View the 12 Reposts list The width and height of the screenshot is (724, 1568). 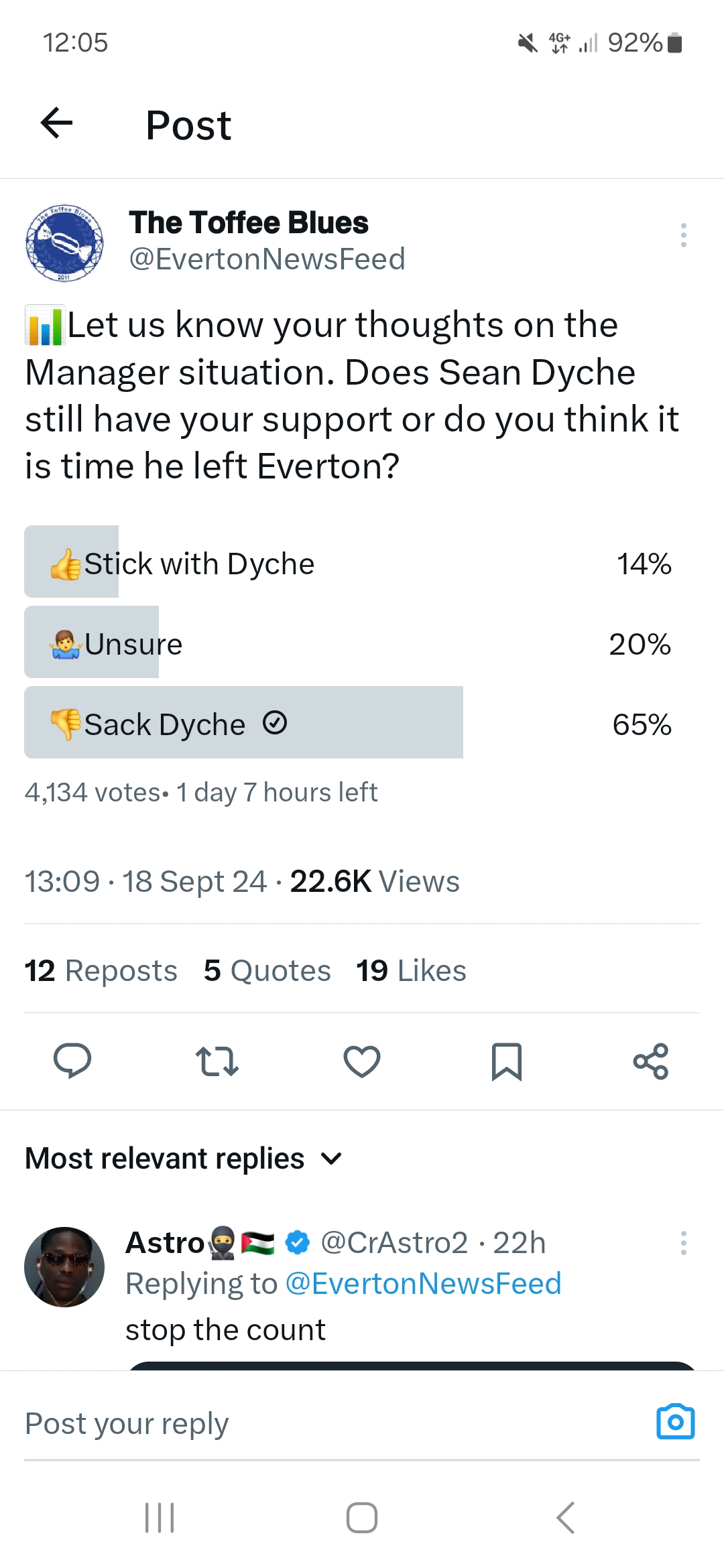(x=101, y=970)
